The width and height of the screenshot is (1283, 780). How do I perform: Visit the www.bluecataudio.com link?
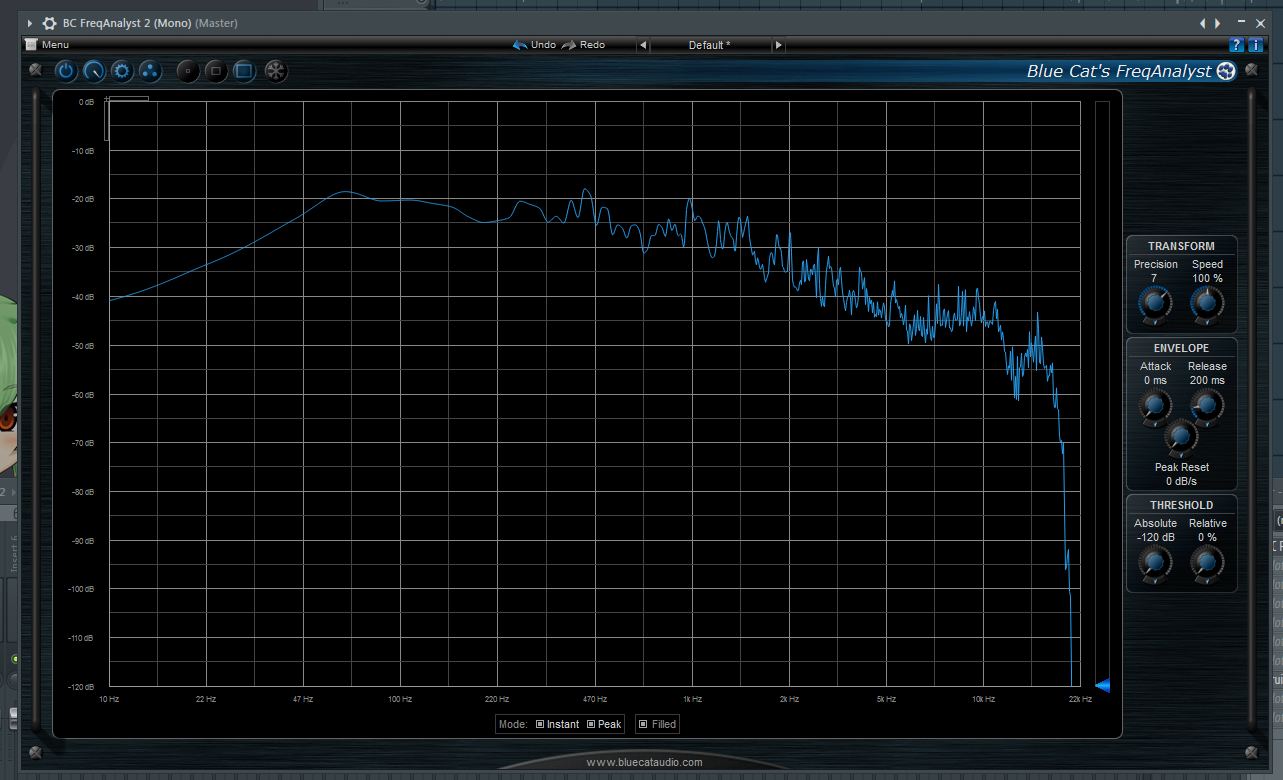644,762
